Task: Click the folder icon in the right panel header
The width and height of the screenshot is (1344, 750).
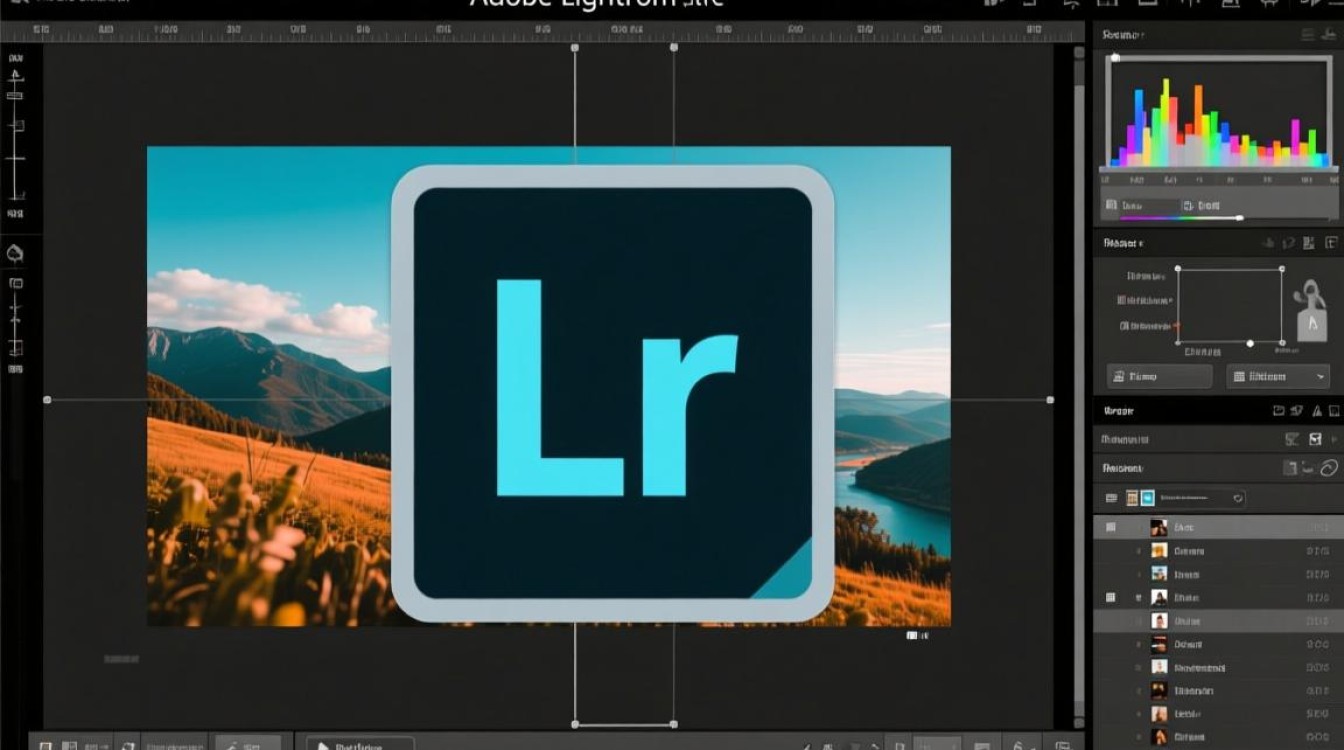Action: [1278, 410]
